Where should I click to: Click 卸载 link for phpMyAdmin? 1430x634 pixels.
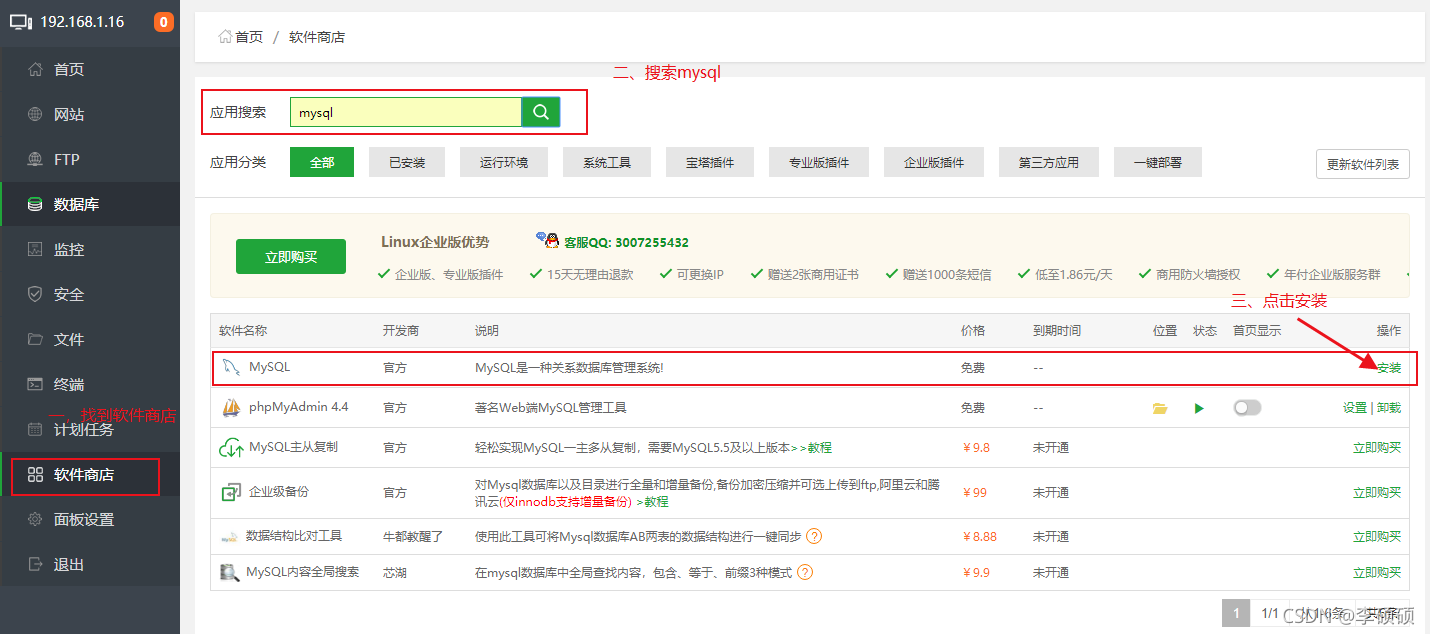tap(1389, 408)
